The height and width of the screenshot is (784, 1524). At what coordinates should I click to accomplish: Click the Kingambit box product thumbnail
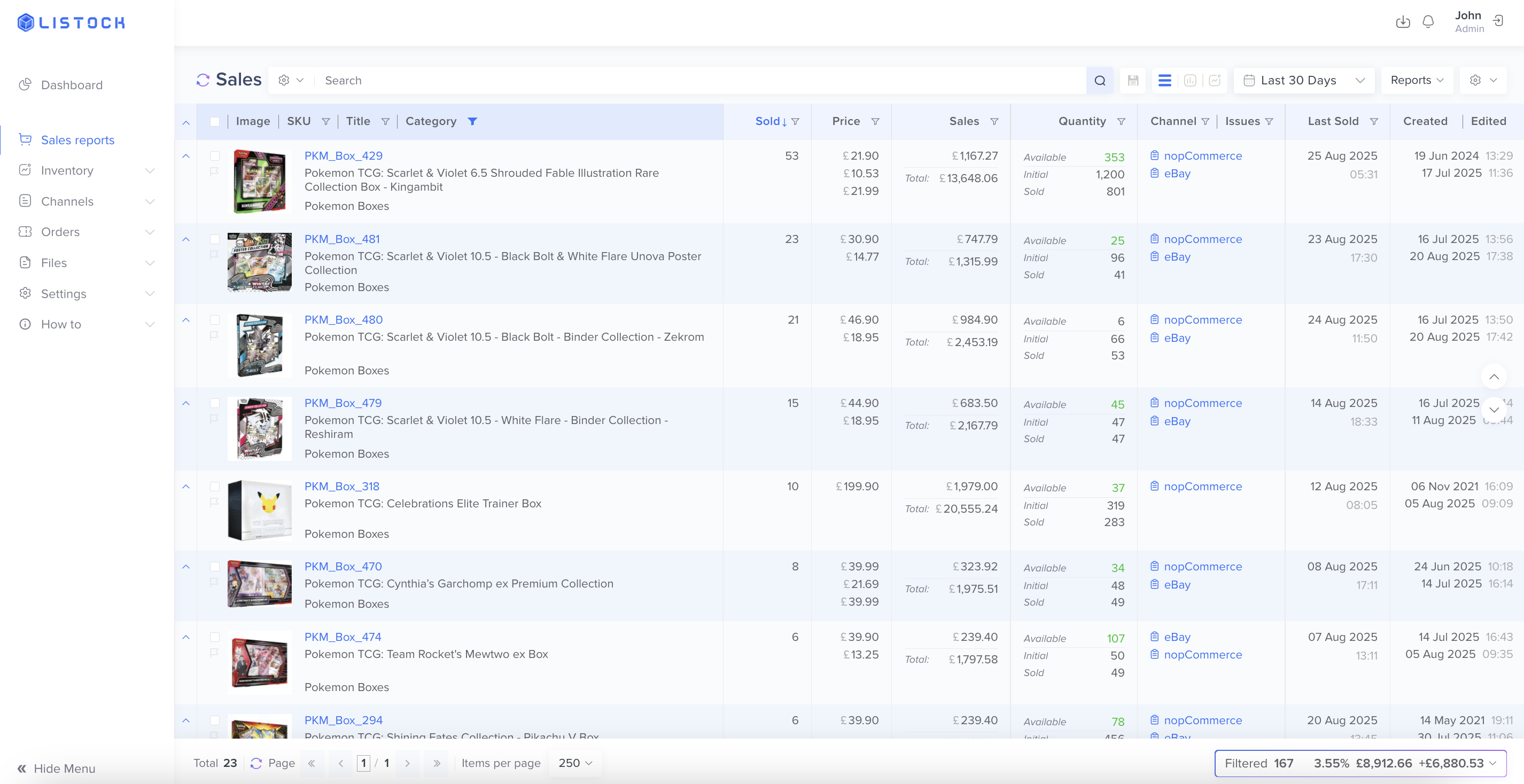(x=259, y=181)
